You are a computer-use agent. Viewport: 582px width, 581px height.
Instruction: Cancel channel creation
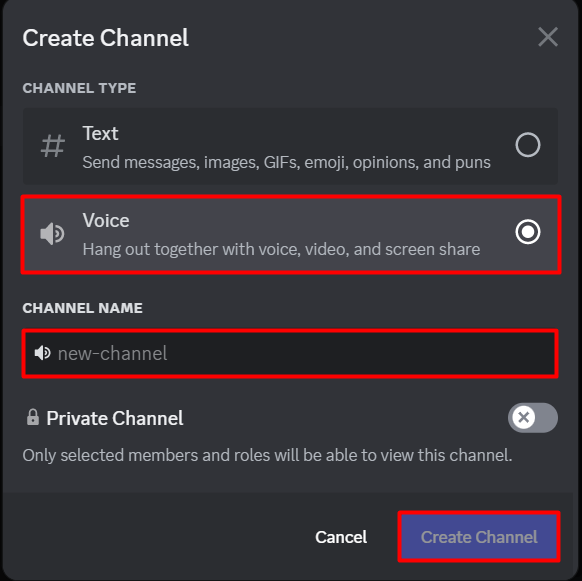341,537
